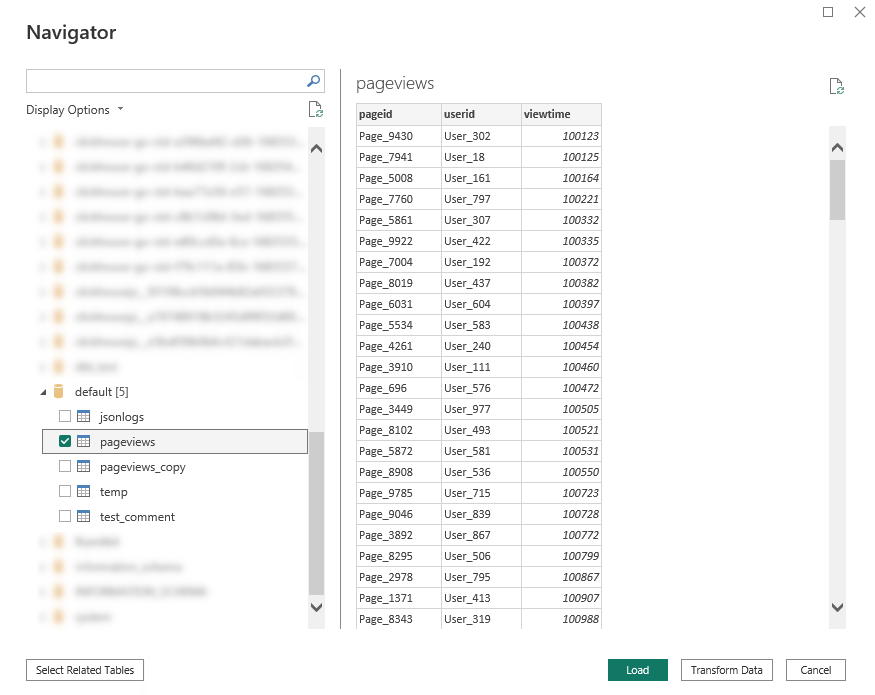Collapse the default database node
This screenshot has height=695, width=875.
[43, 392]
